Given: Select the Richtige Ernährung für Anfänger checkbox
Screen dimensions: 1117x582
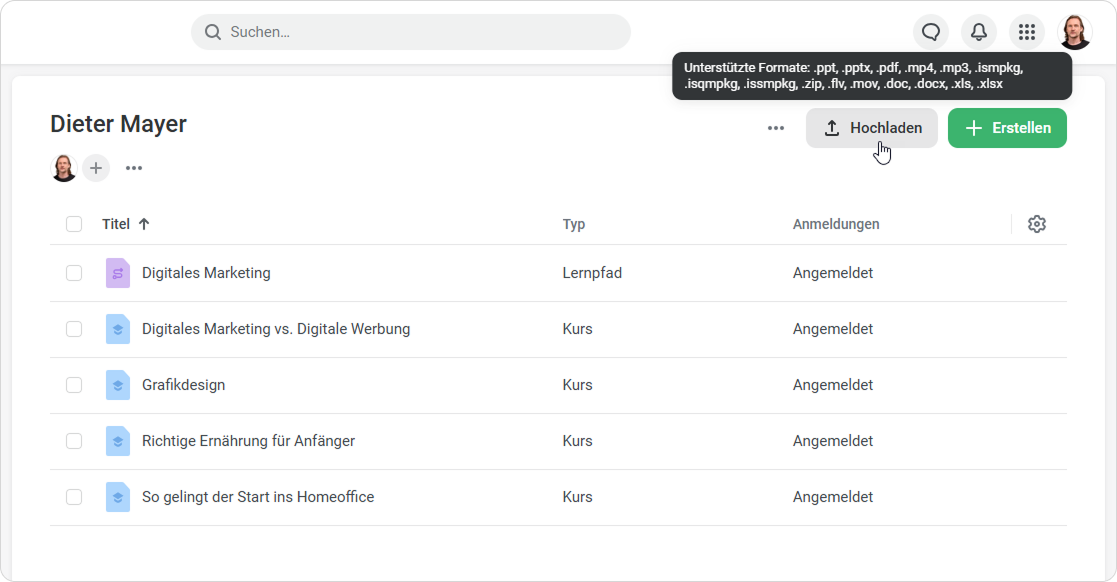Looking at the screenshot, I should [74, 441].
